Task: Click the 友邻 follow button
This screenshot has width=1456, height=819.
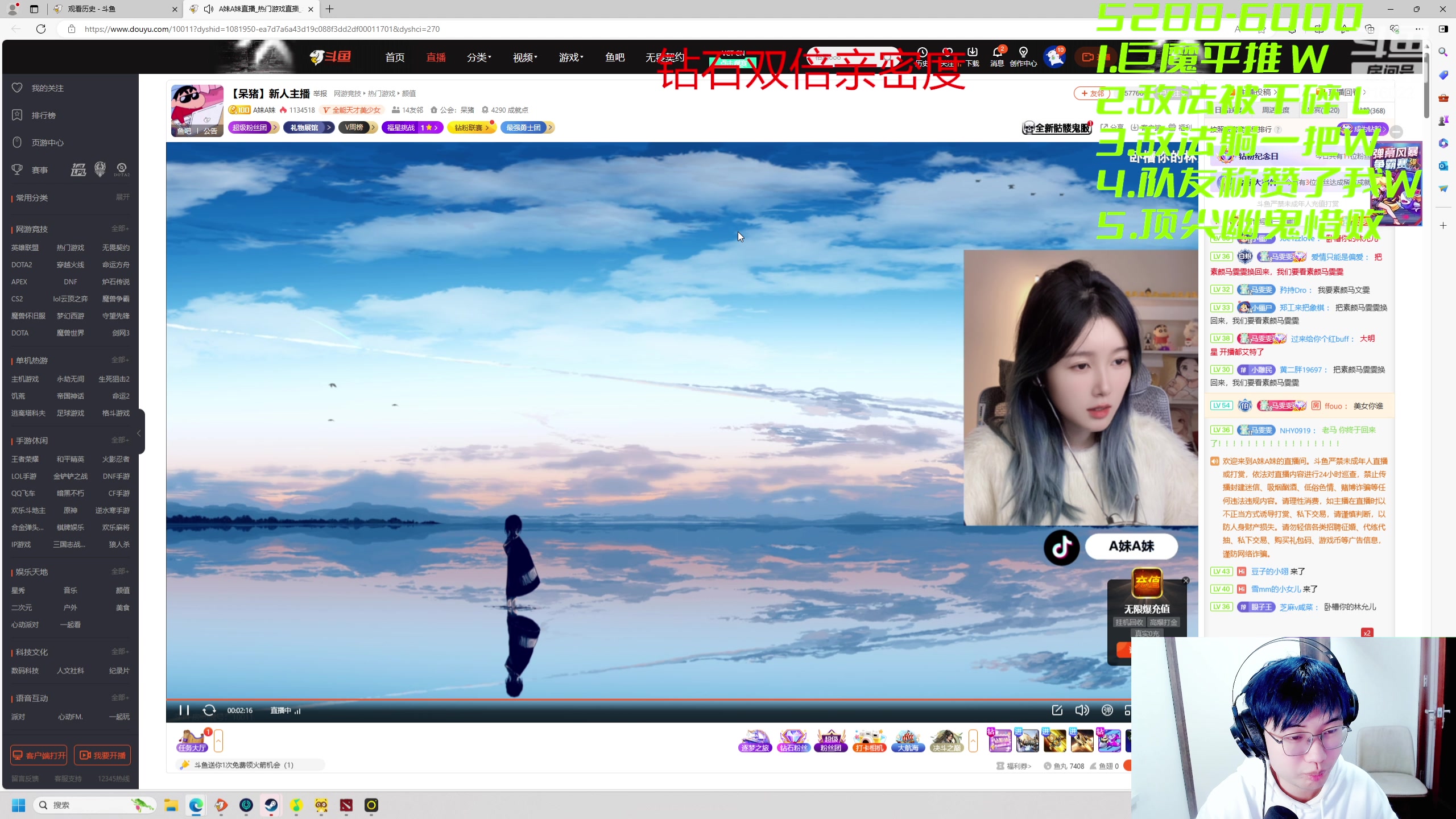Action: [1093, 93]
